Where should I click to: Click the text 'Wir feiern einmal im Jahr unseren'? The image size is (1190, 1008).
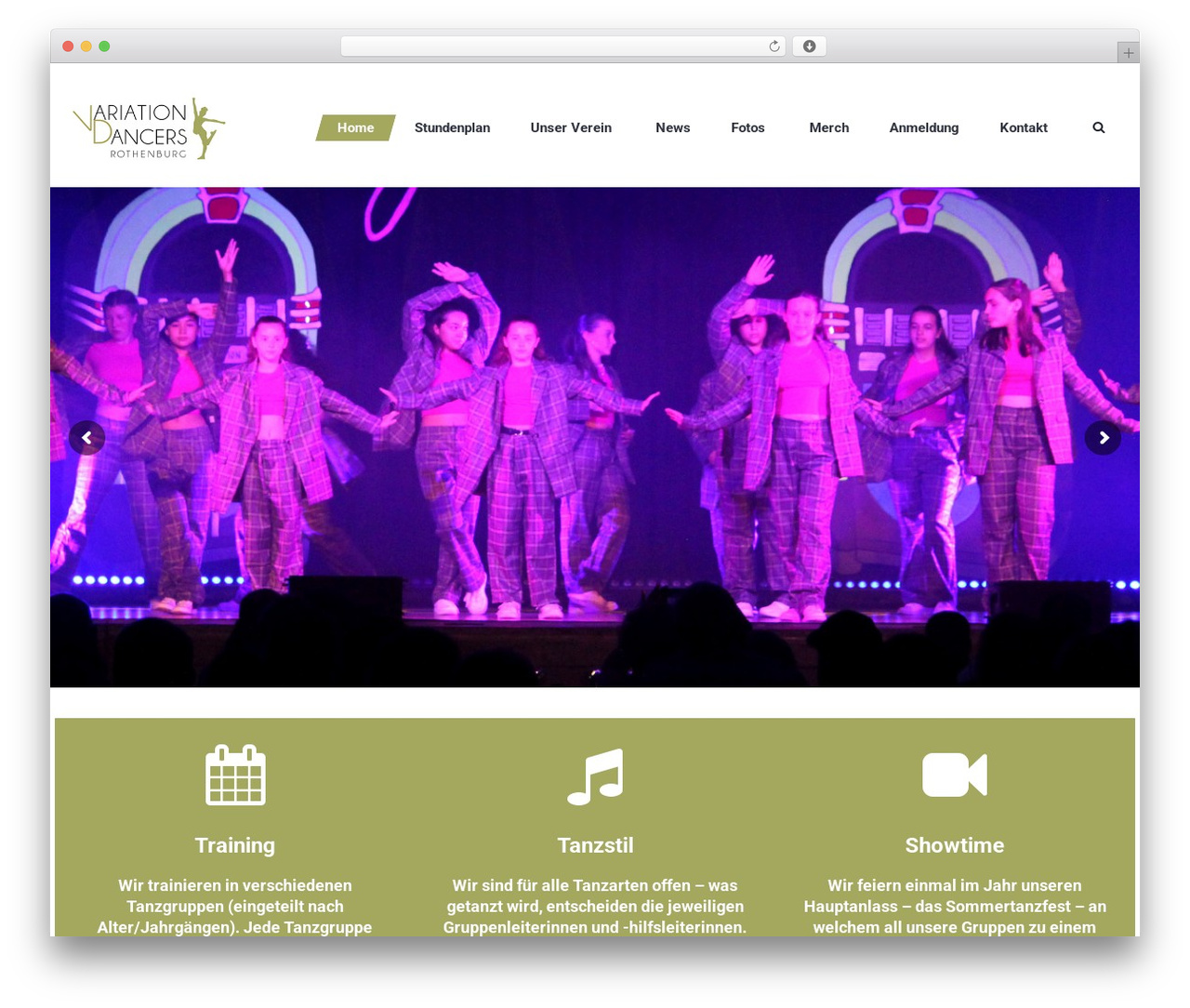tap(955, 885)
